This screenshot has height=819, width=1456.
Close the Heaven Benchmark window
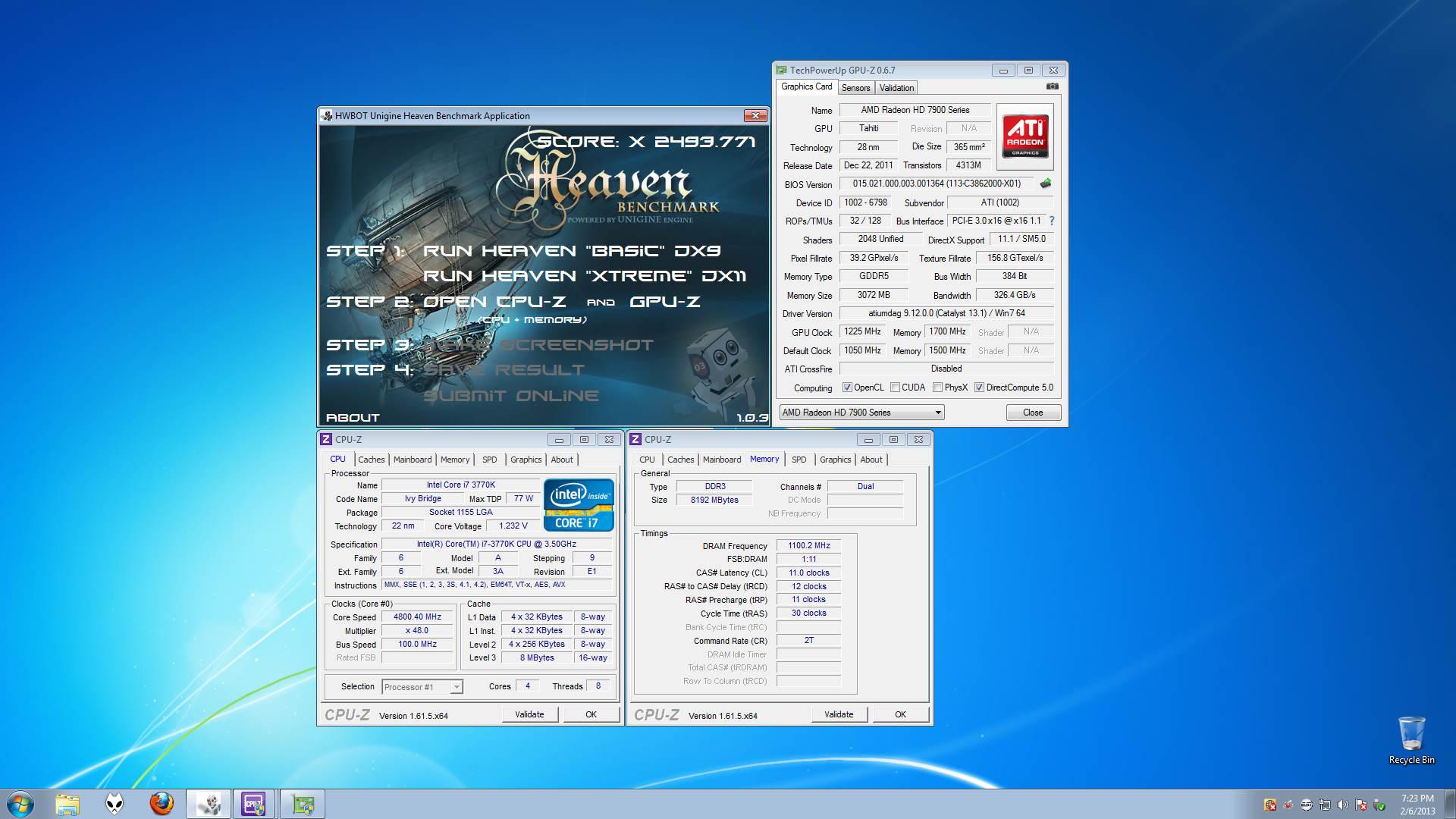pyautogui.click(x=755, y=115)
